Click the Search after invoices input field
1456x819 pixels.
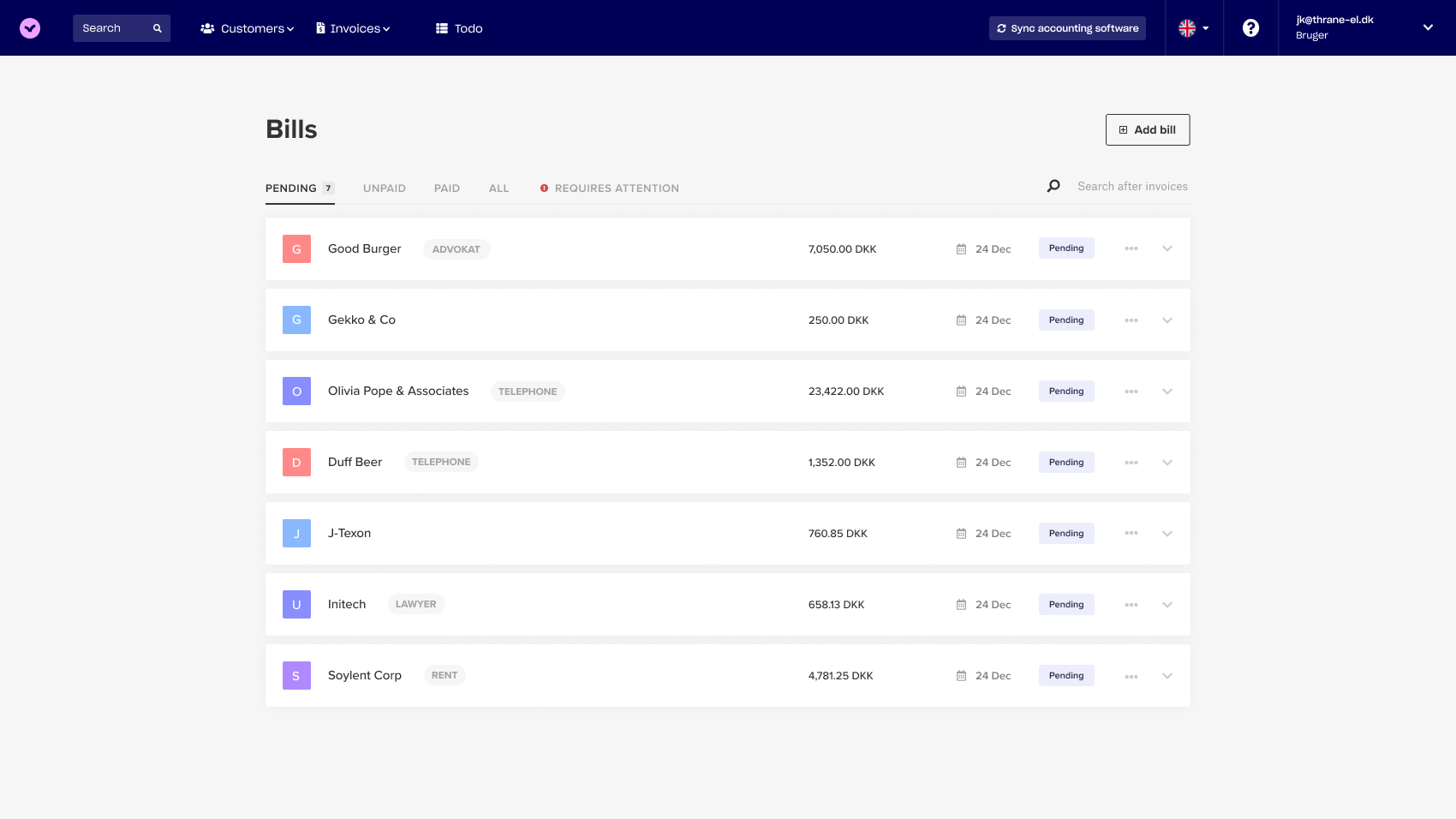[x=1132, y=185]
